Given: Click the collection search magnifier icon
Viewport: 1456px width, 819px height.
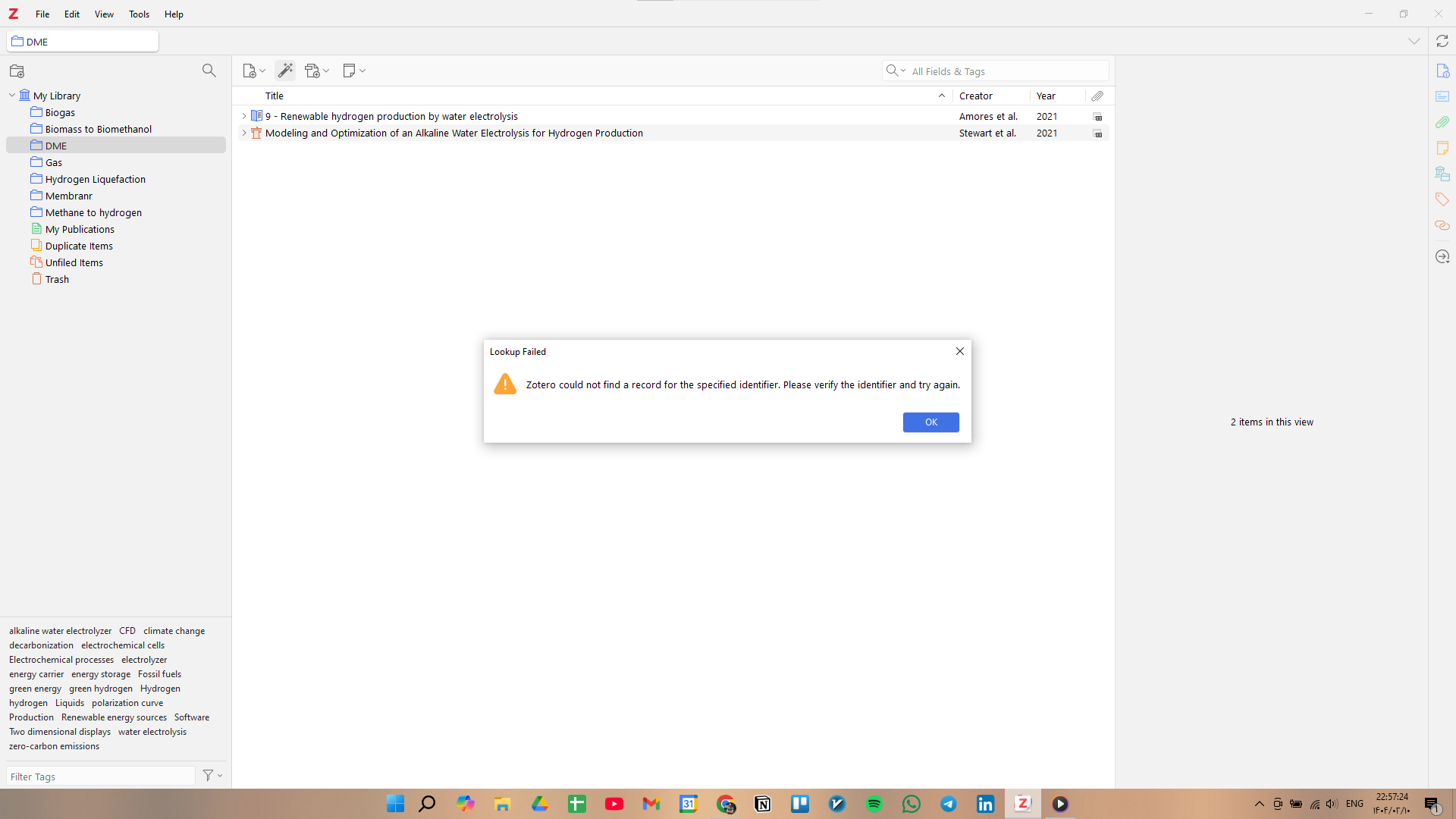Looking at the screenshot, I should (209, 71).
